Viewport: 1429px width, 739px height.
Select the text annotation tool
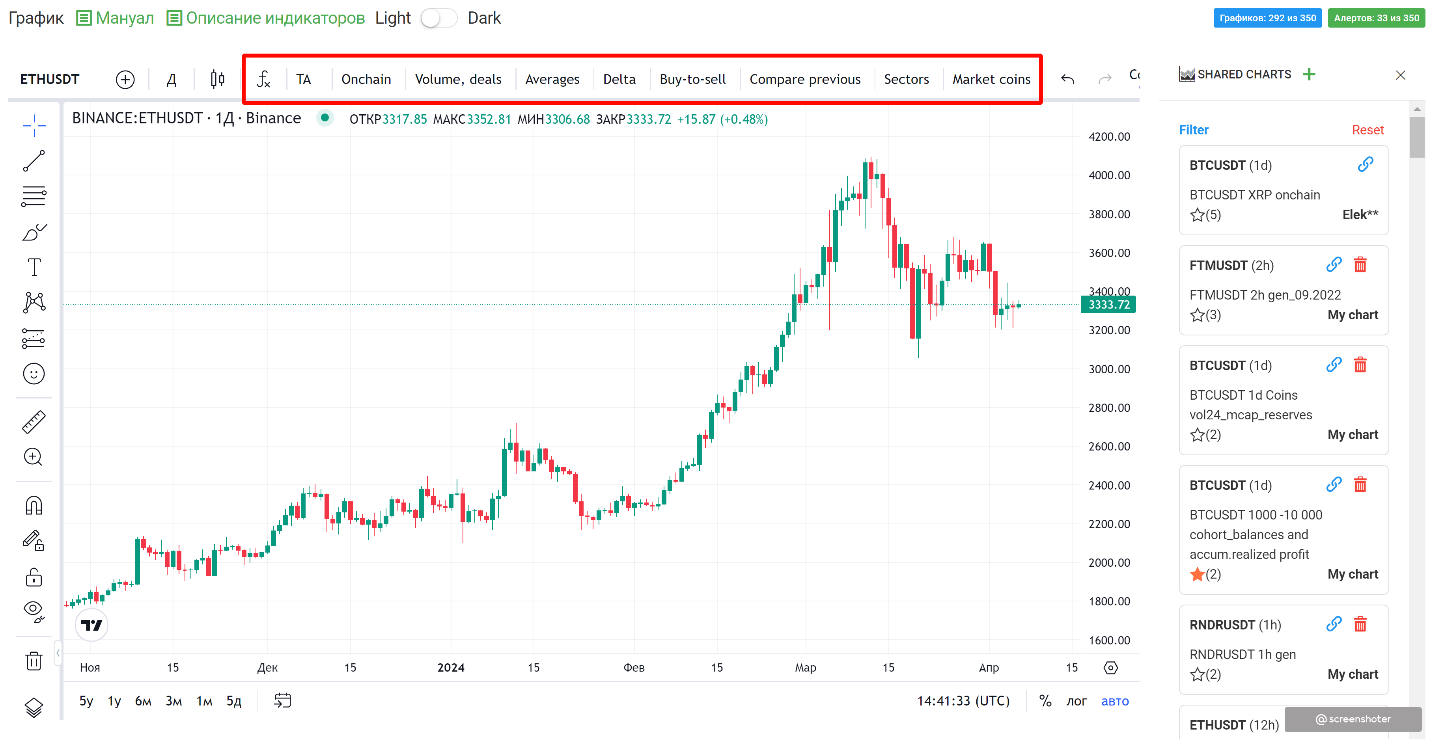pyautogui.click(x=34, y=267)
